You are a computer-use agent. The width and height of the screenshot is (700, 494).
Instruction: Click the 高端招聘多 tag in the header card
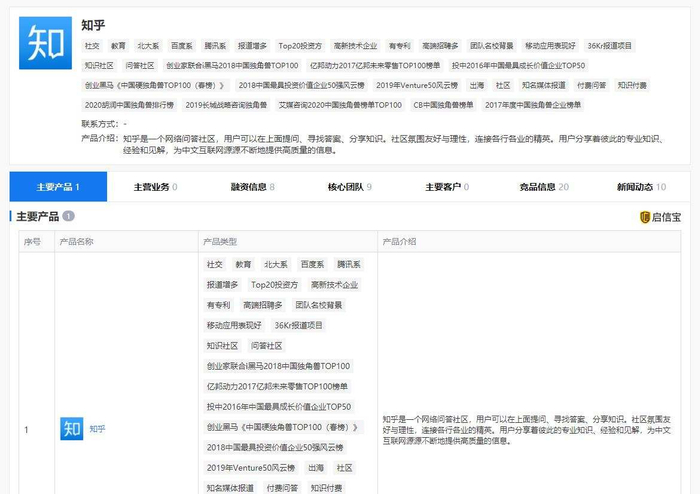440,46
